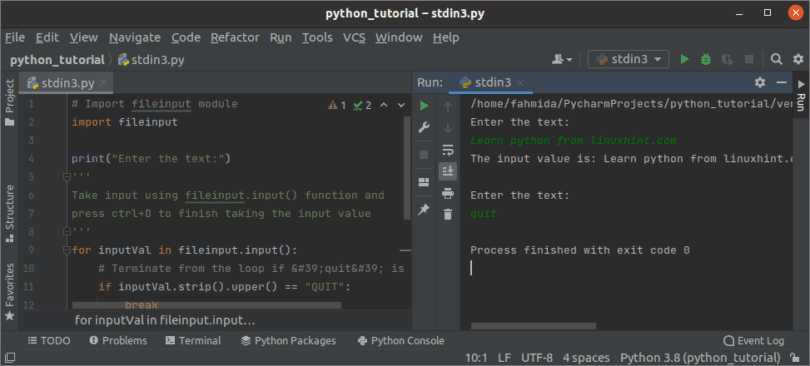Clear all console output trash icon
This screenshot has height=366, width=810.
[x=448, y=214]
